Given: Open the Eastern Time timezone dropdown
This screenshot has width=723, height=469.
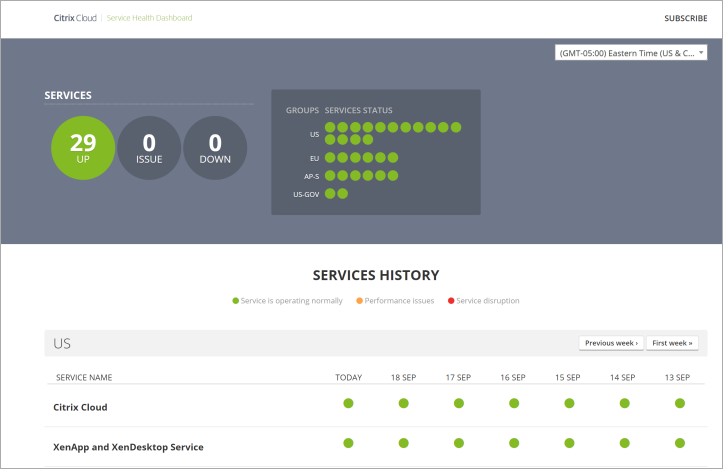Looking at the screenshot, I should click(631, 53).
